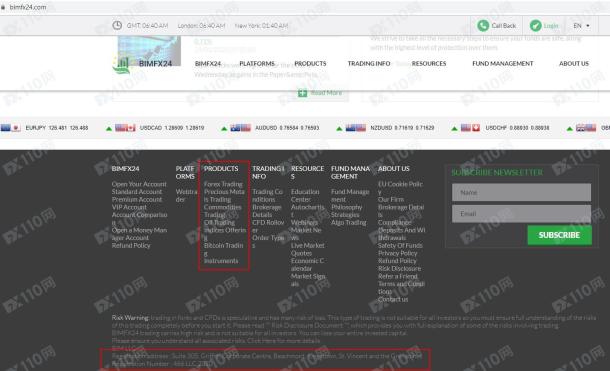Open the TRADING INFO top navigation menu
Image resolution: width=610 pixels, height=371 pixels.
pyautogui.click(x=369, y=63)
